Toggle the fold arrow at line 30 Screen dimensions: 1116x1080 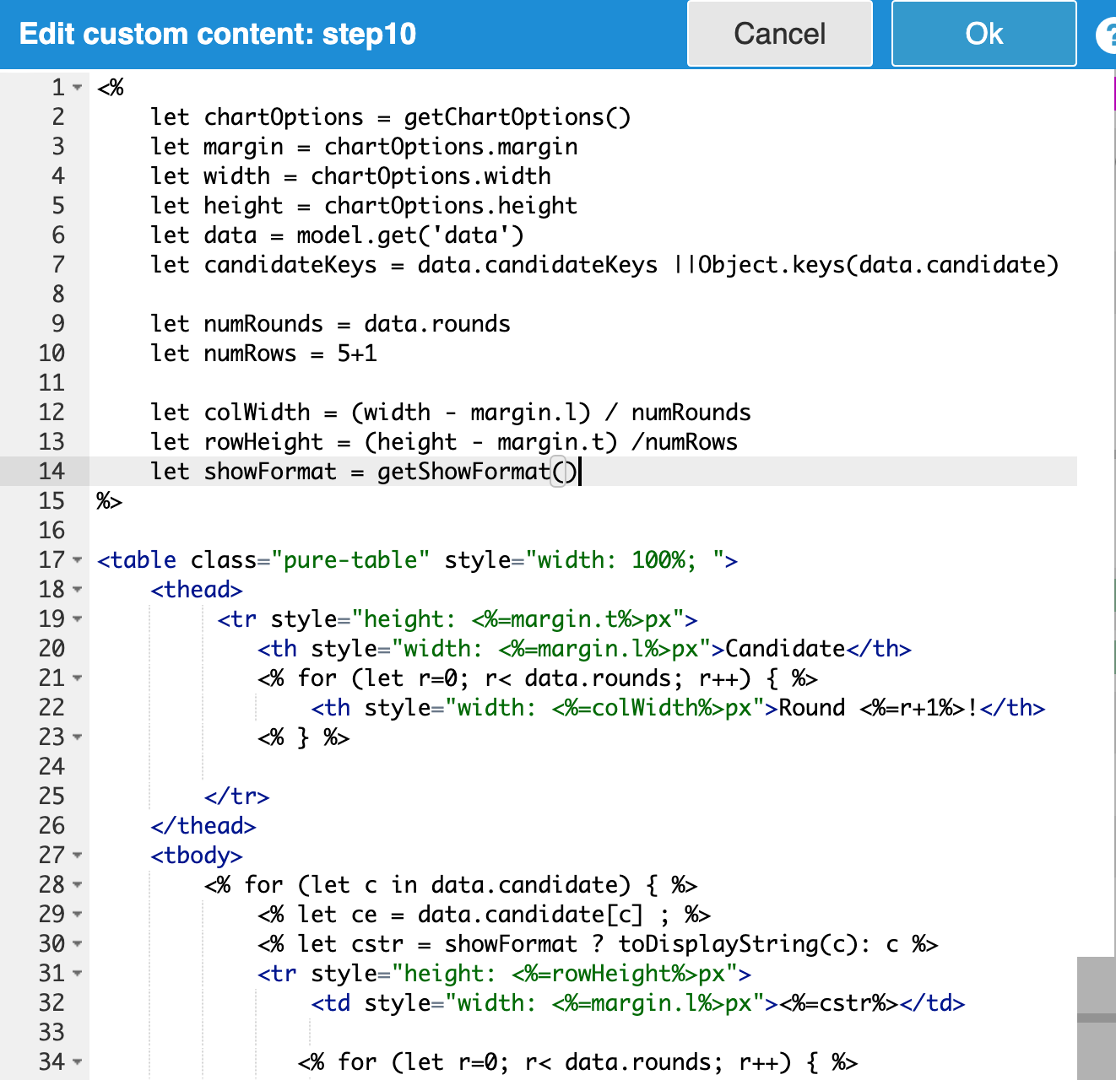pos(78,944)
